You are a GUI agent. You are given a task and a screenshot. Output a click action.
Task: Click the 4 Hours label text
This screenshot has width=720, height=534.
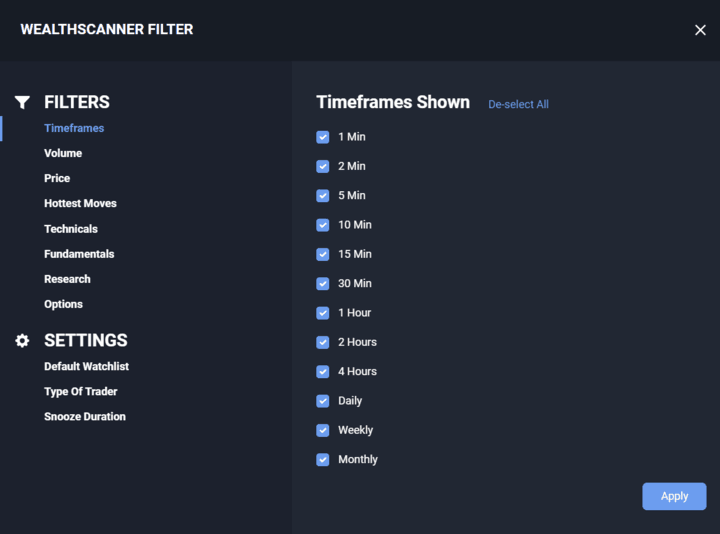click(x=357, y=371)
